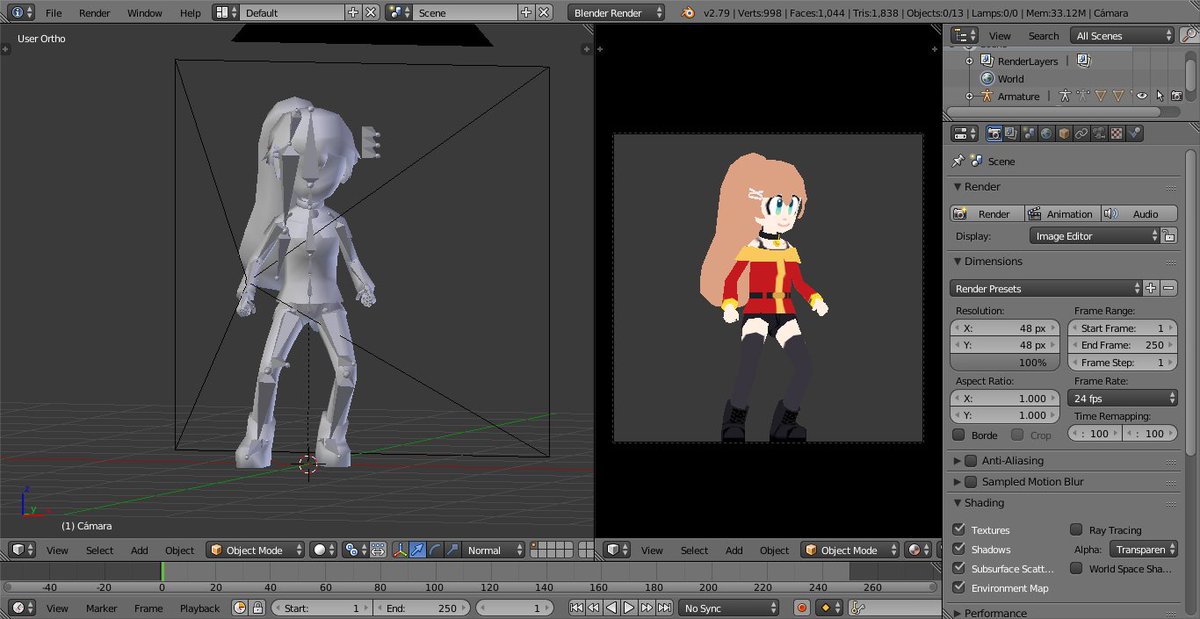The width and height of the screenshot is (1200, 619).
Task: Open the Marker menu in timeline
Action: click(x=101, y=608)
